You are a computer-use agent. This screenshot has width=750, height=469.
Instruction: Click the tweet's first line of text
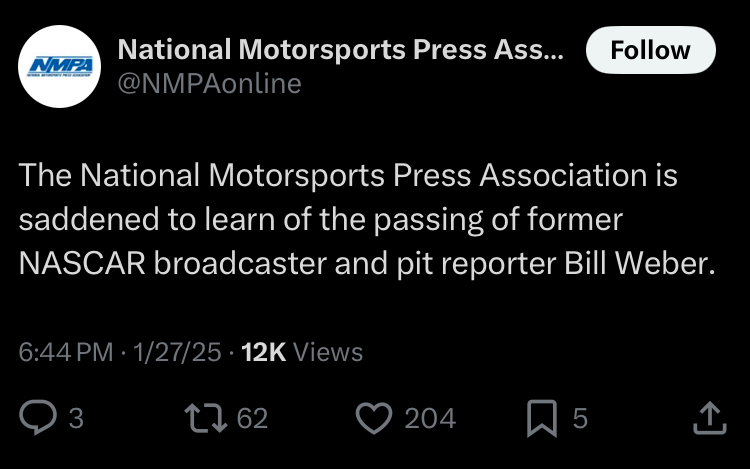(x=348, y=177)
